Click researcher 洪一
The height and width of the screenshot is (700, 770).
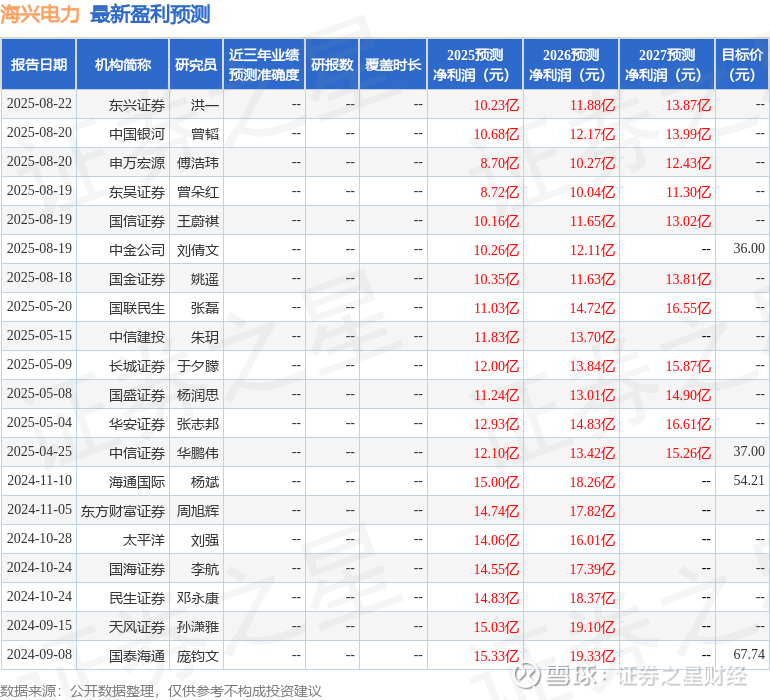[x=205, y=105]
